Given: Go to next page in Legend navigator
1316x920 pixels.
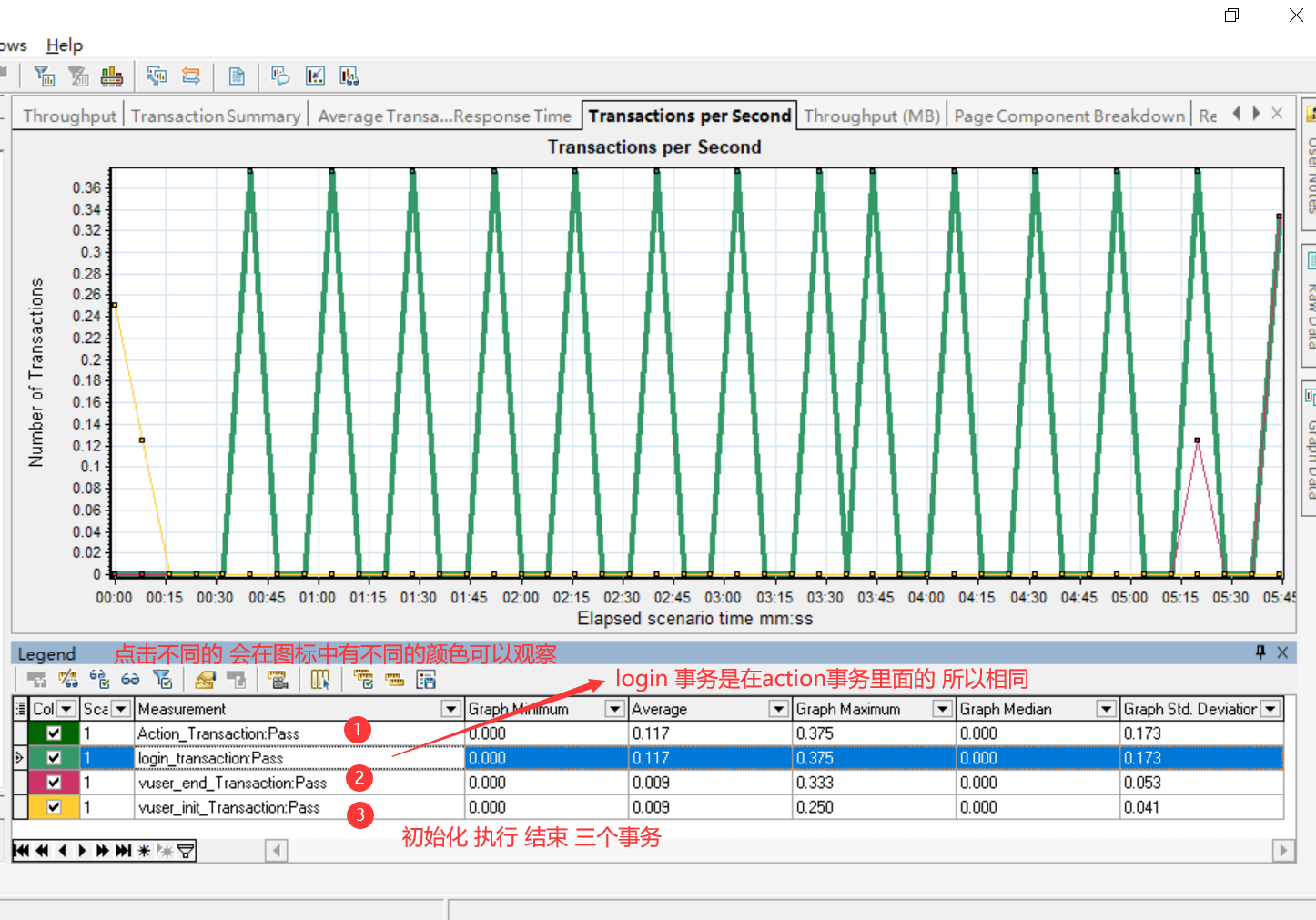Looking at the screenshot, I should (102, 851).
